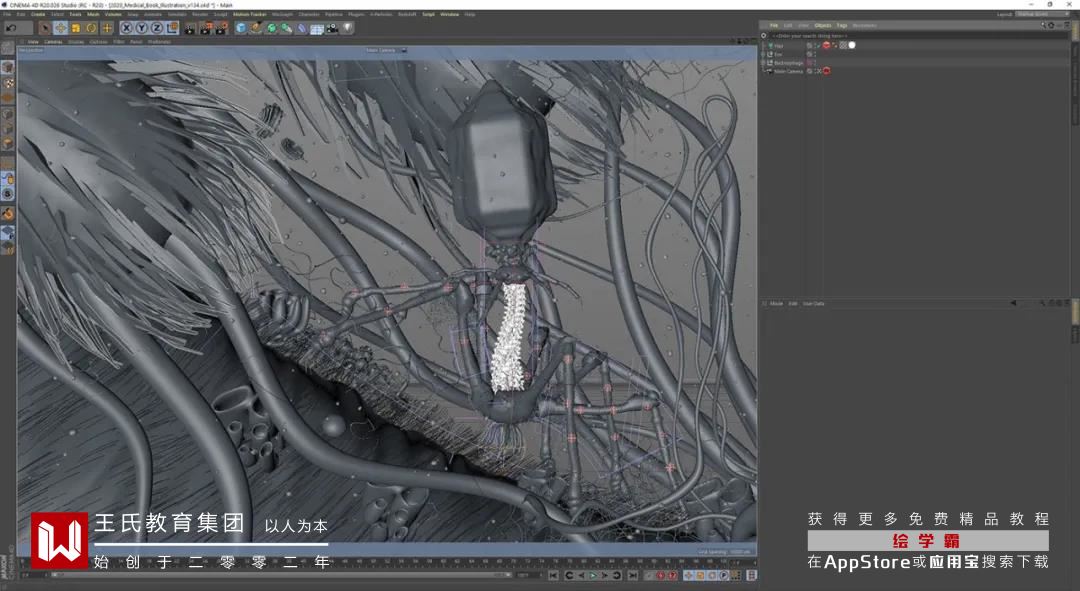Open Object Manager Objects menu
Viewport: 1080px width, 591px height.
pyautogui.click(x=823, y=25)
